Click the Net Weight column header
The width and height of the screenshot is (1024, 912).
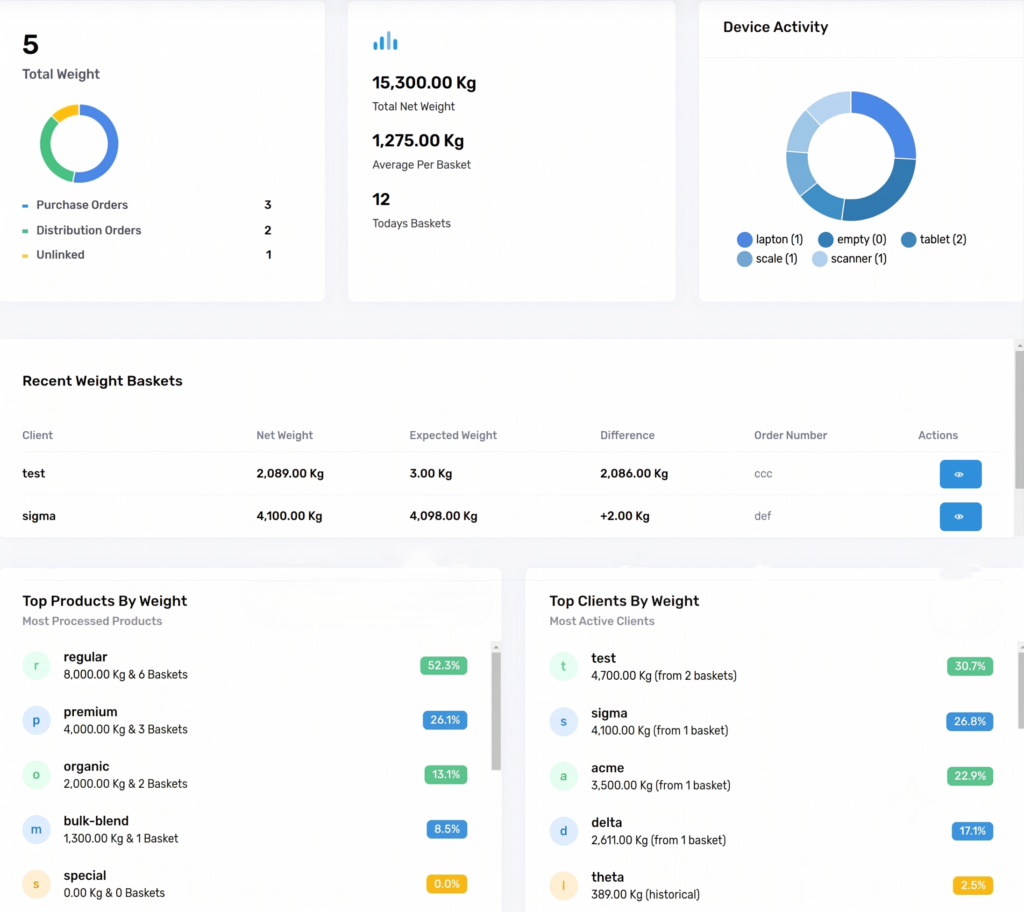pyautogui.click(x=284, y=435)
